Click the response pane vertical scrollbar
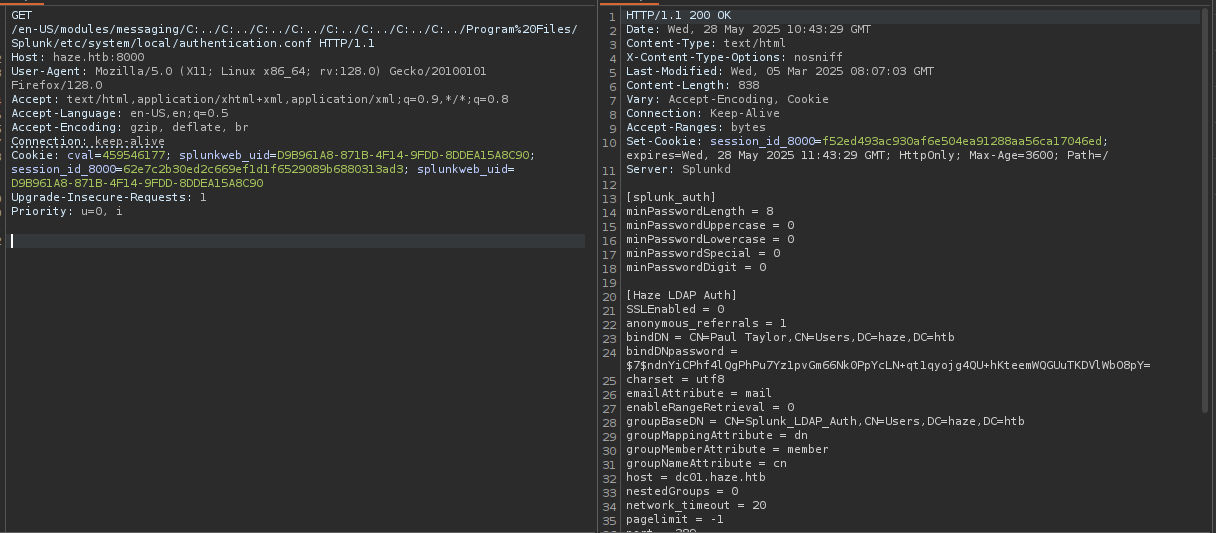 coord(1206,210)
